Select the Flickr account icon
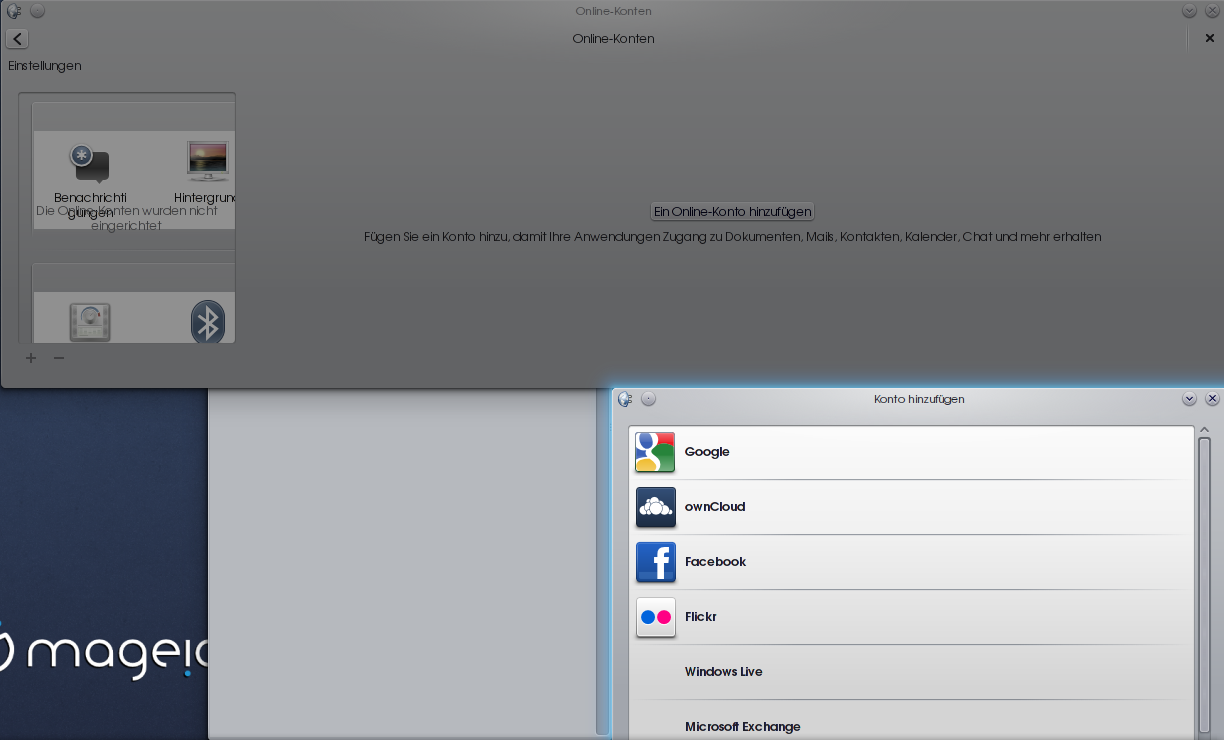This screenshot has height=740, width=1224. point(655,617)
